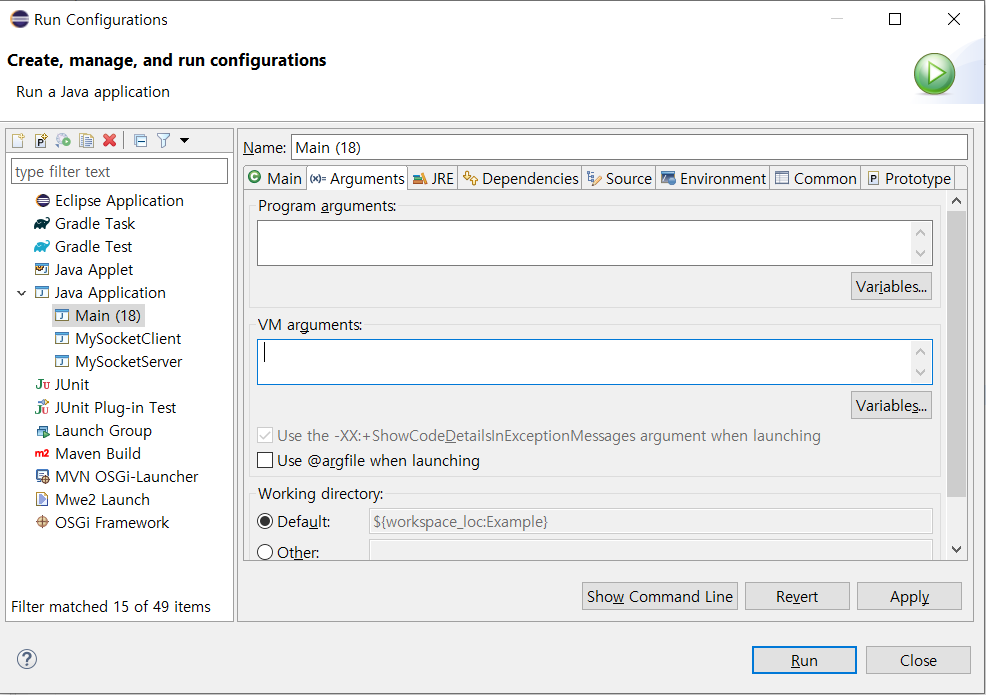Image resolution: width=986 pixels, height=695 pixels.
Task: Select Gradle Task launch type
Action: pos(85,224)
